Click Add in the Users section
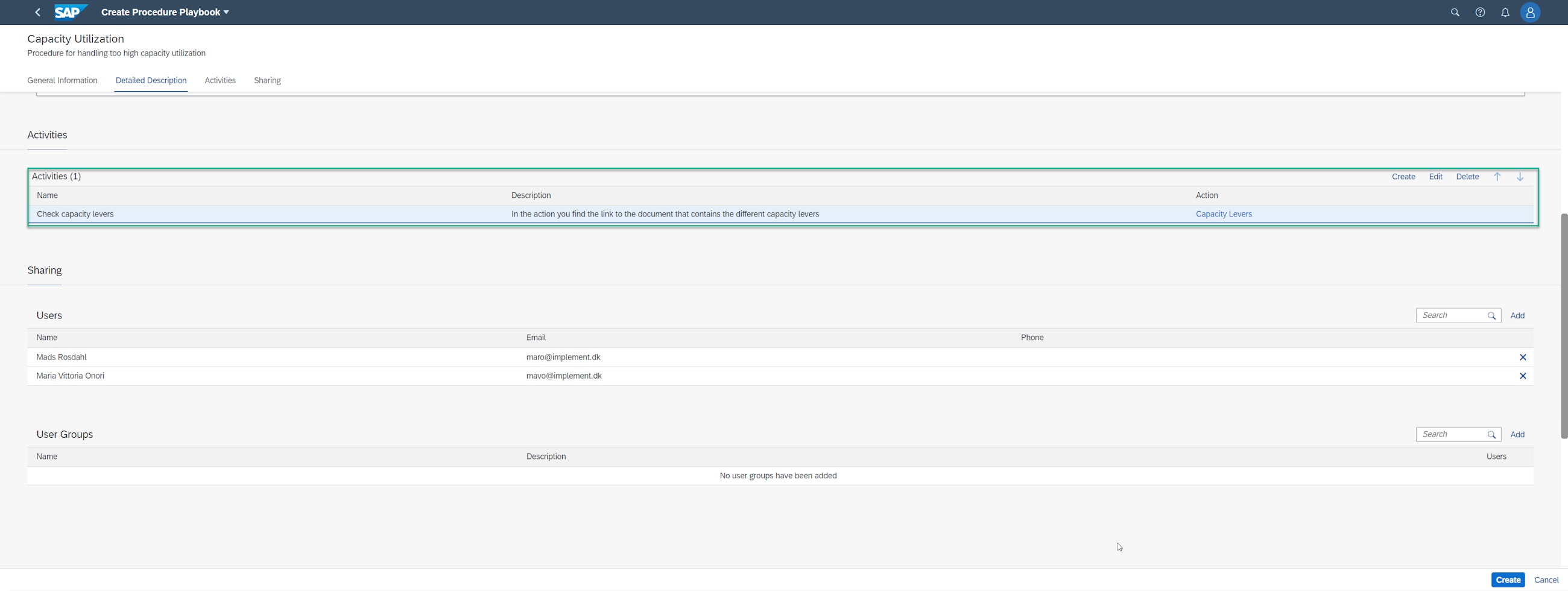The height and width of the screenshot is (591, 1568). (1517, 315)
